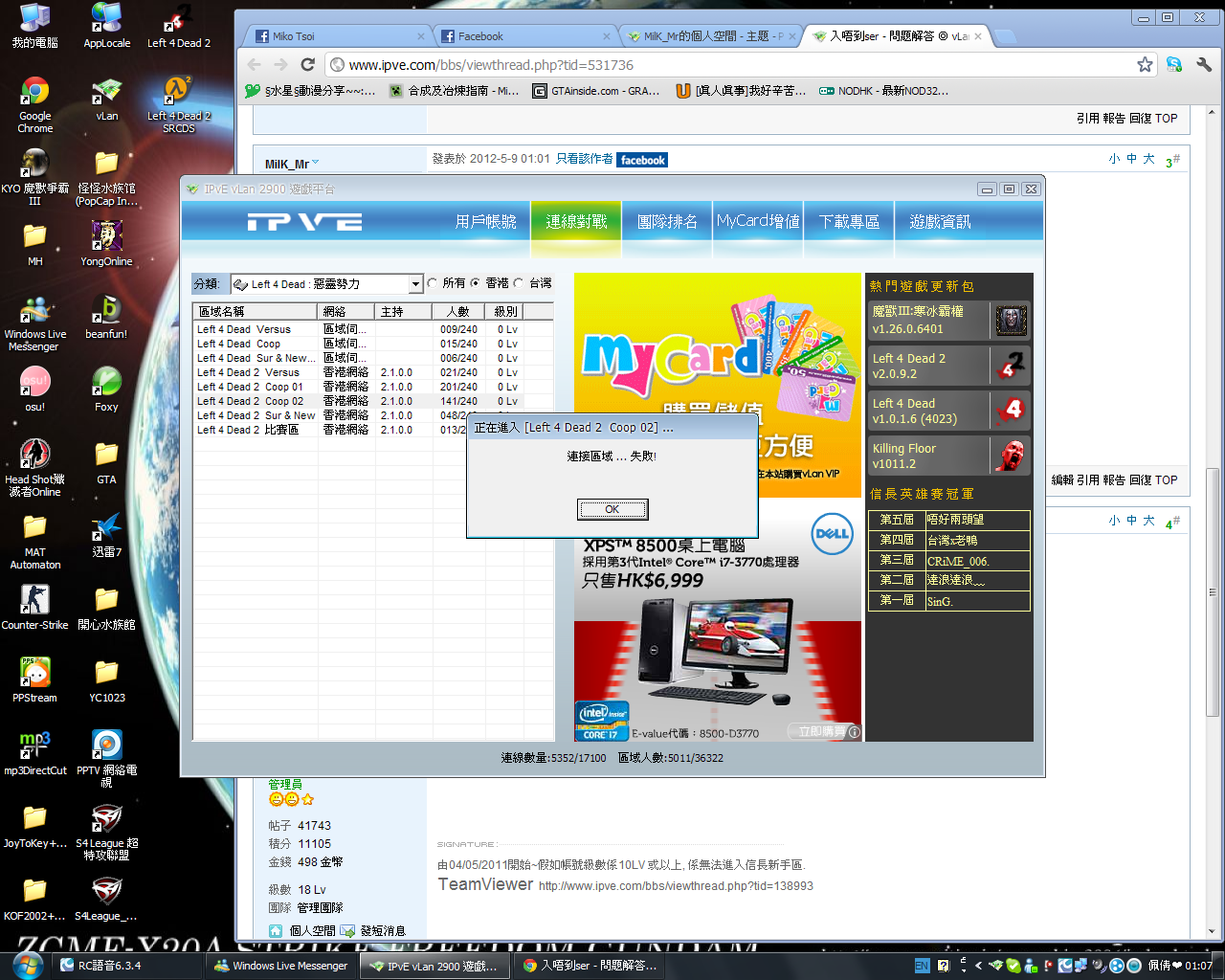Click the browser vertical scrollbar
Image resolution: width=1225 pixels, height=980 pixels.
click(x=1213, y=593)
